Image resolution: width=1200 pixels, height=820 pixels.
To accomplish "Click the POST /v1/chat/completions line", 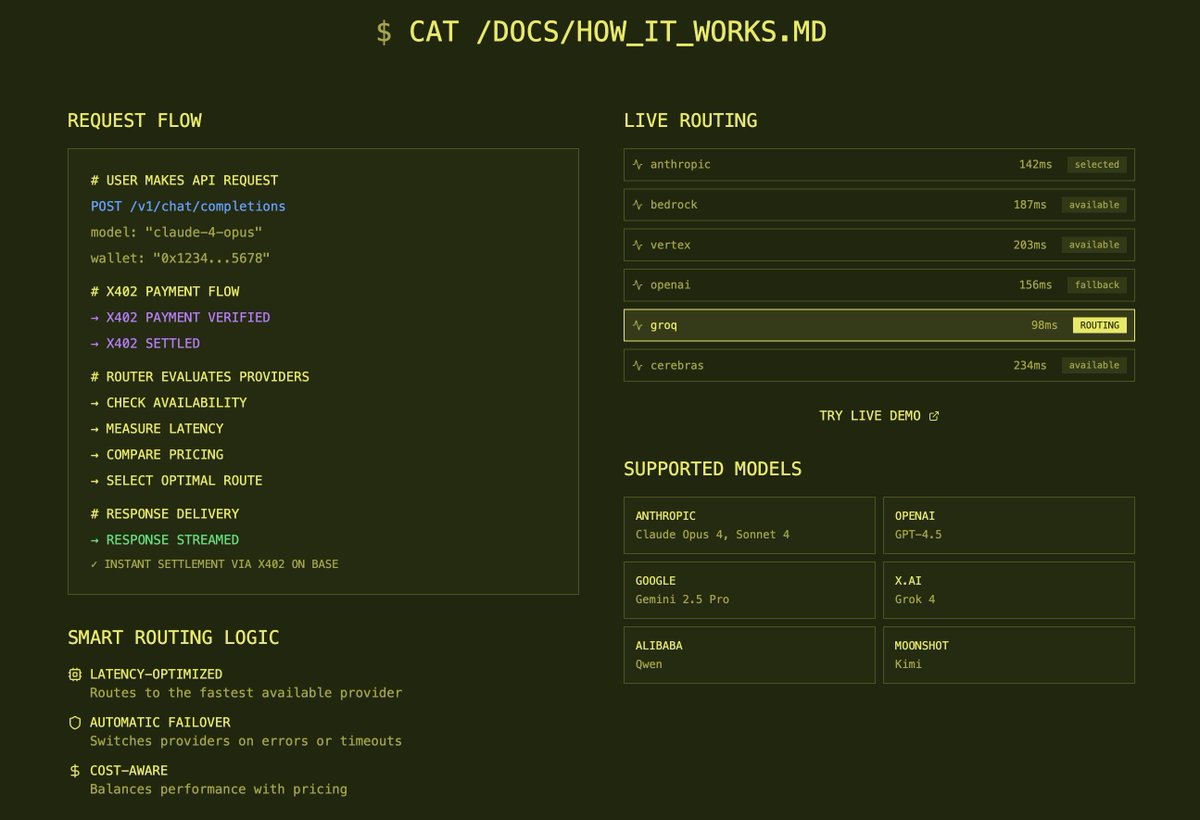I will (x=188, y=206).
